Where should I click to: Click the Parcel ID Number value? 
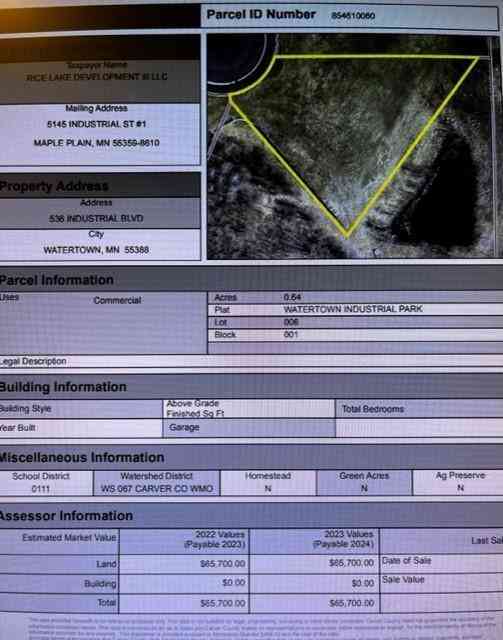[x=353, y=16]
